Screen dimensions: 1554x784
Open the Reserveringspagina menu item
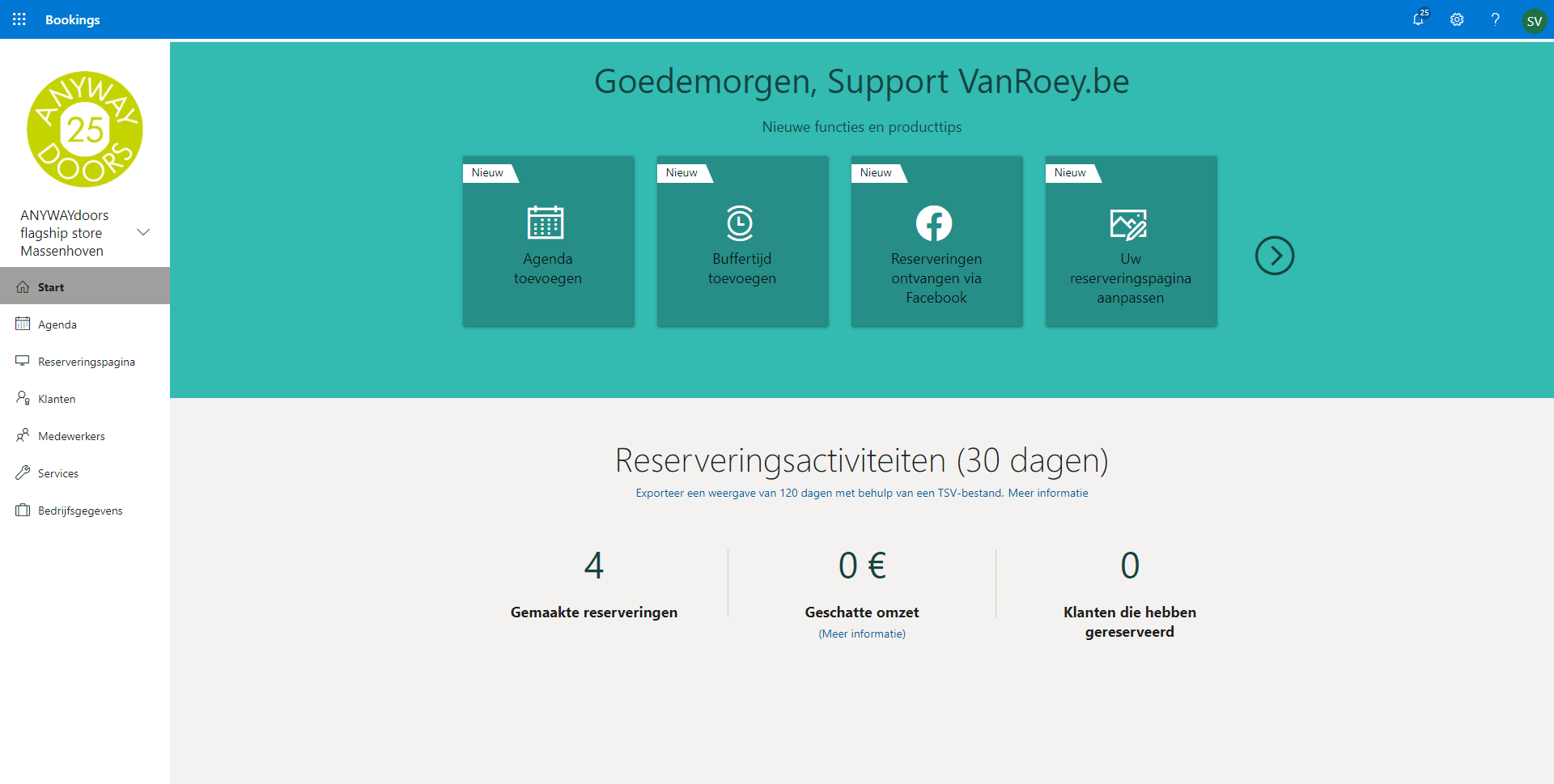pyautogui.click(x=85, y=361)
